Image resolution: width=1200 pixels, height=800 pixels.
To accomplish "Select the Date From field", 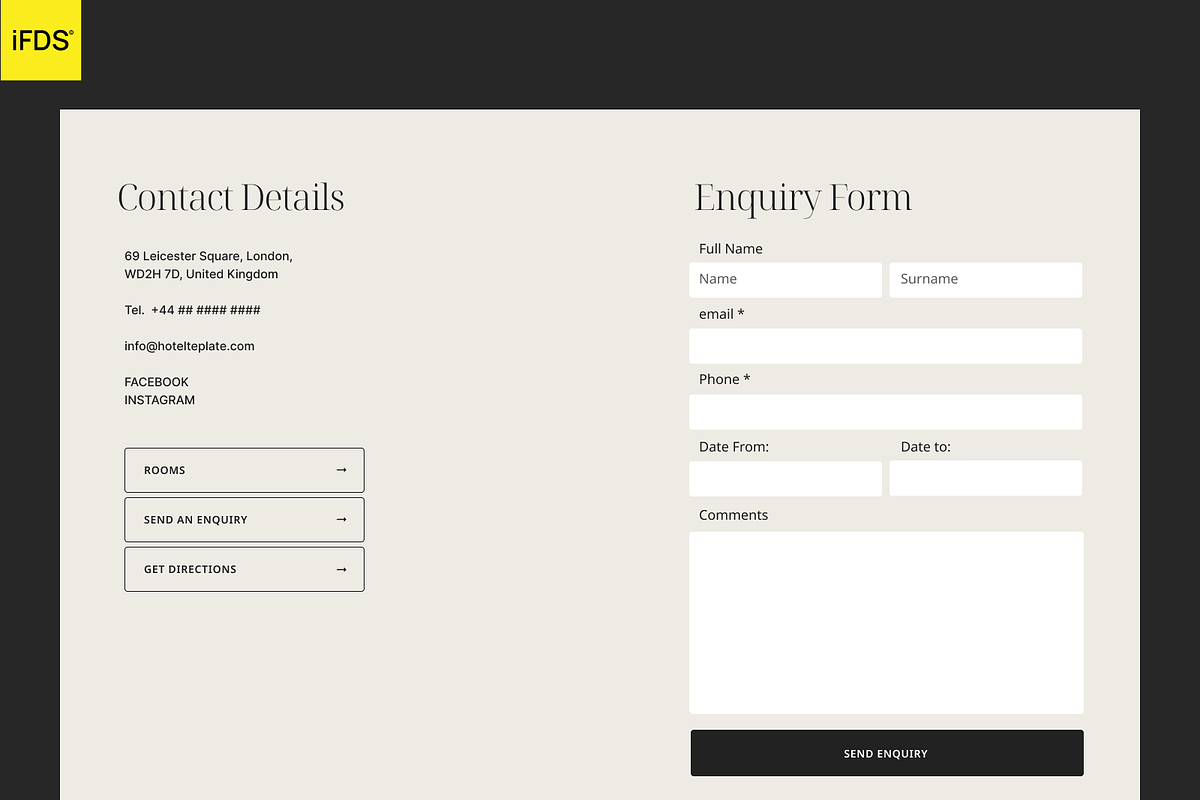I will pos(785,478).
